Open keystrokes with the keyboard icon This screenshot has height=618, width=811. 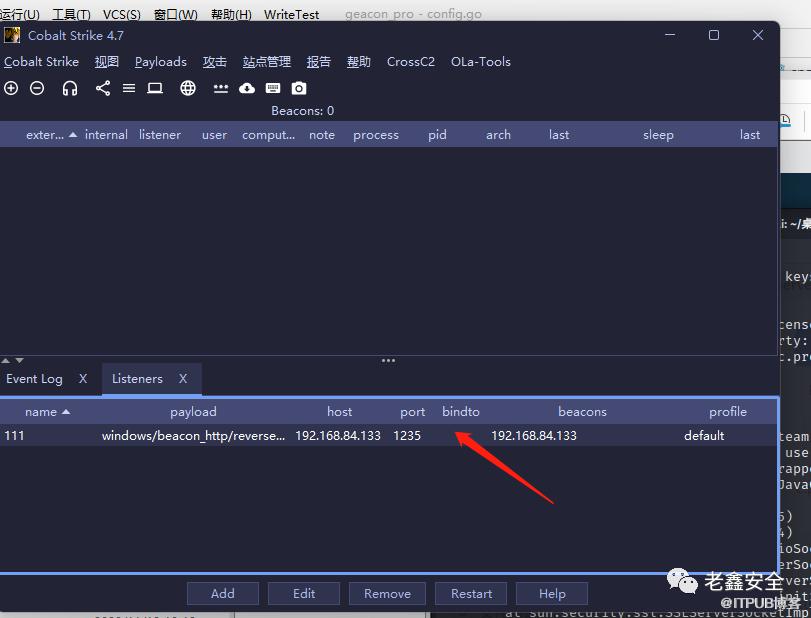click(x=273, y=88)
